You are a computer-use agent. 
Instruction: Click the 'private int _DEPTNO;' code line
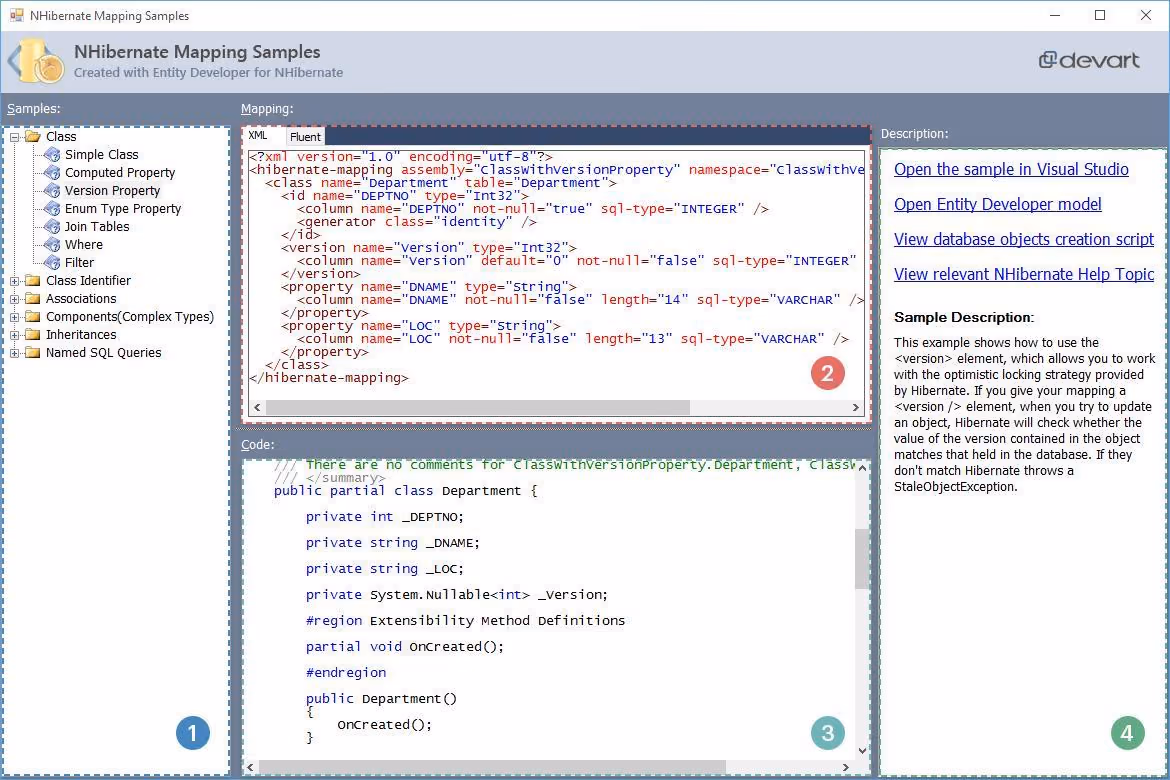384,517
